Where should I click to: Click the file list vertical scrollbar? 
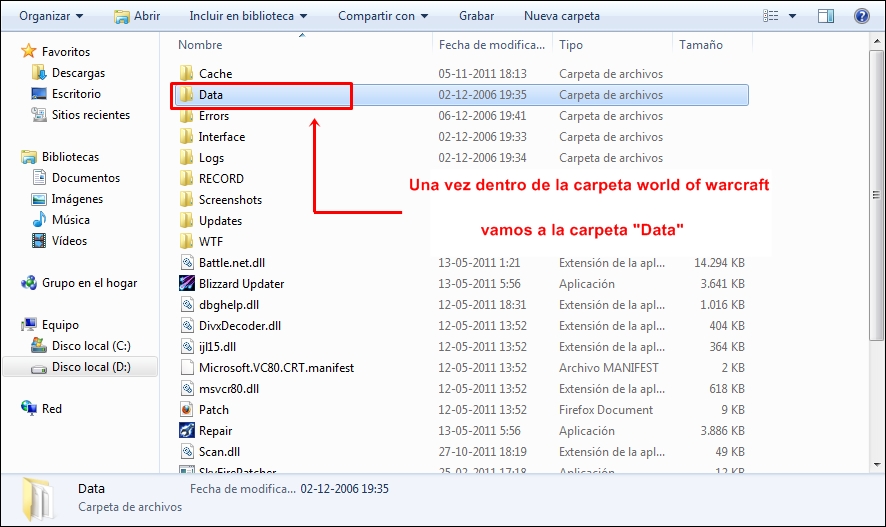pos(876,195)
